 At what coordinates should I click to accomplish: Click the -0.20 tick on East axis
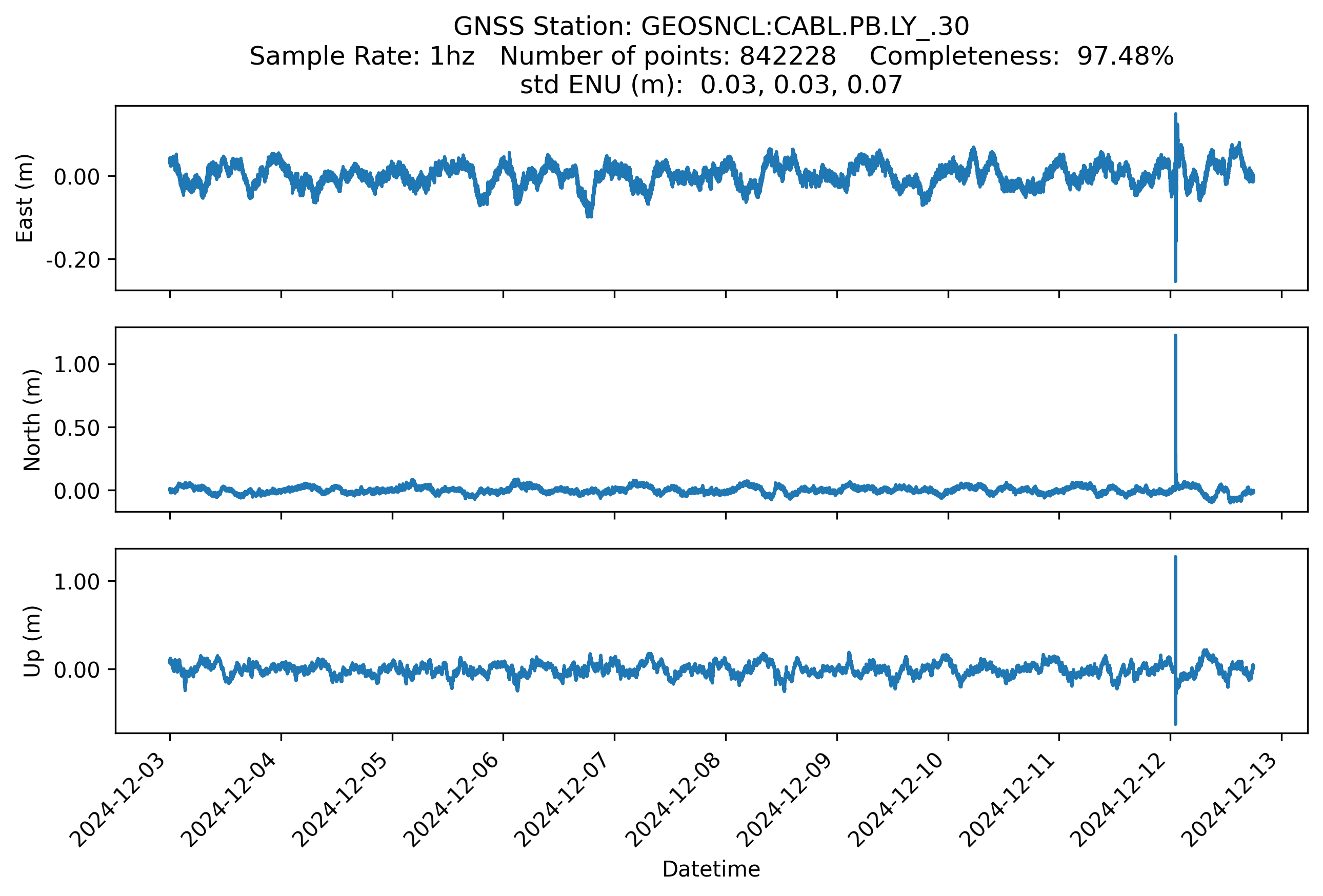73,260
